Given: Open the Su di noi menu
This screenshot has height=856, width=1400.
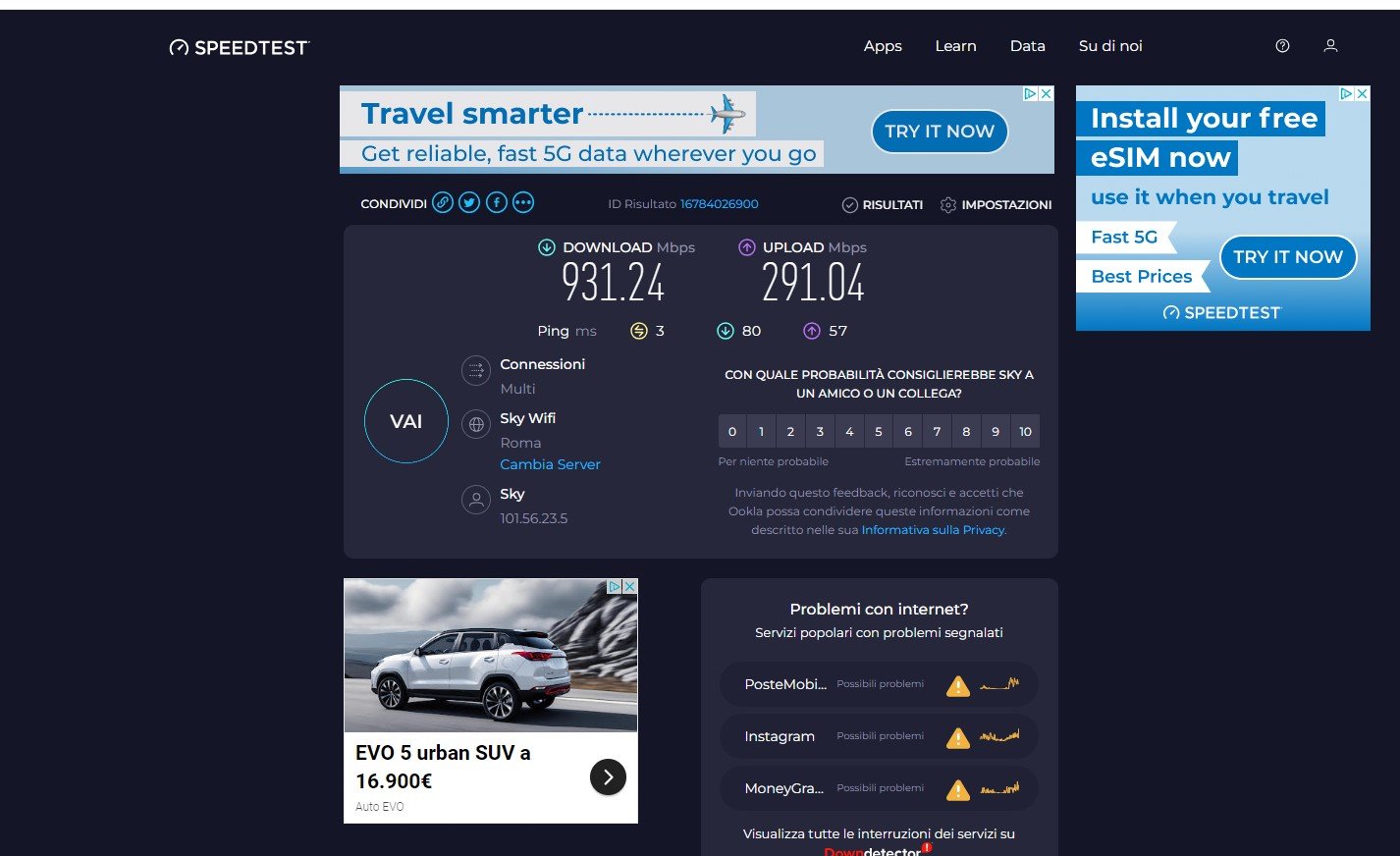Looking at the screenshot, I should (x=1110, y=46).
